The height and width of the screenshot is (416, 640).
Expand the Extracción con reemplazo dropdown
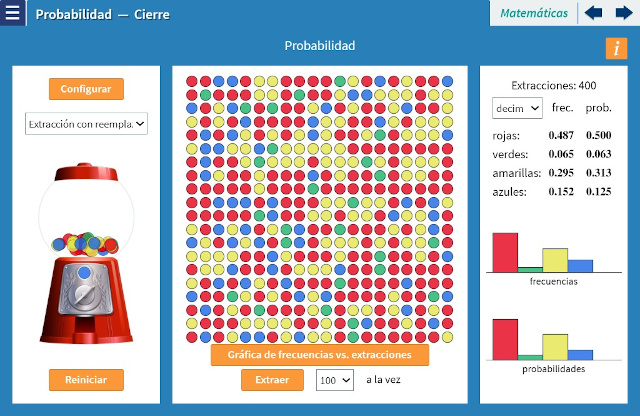(86, 124)
